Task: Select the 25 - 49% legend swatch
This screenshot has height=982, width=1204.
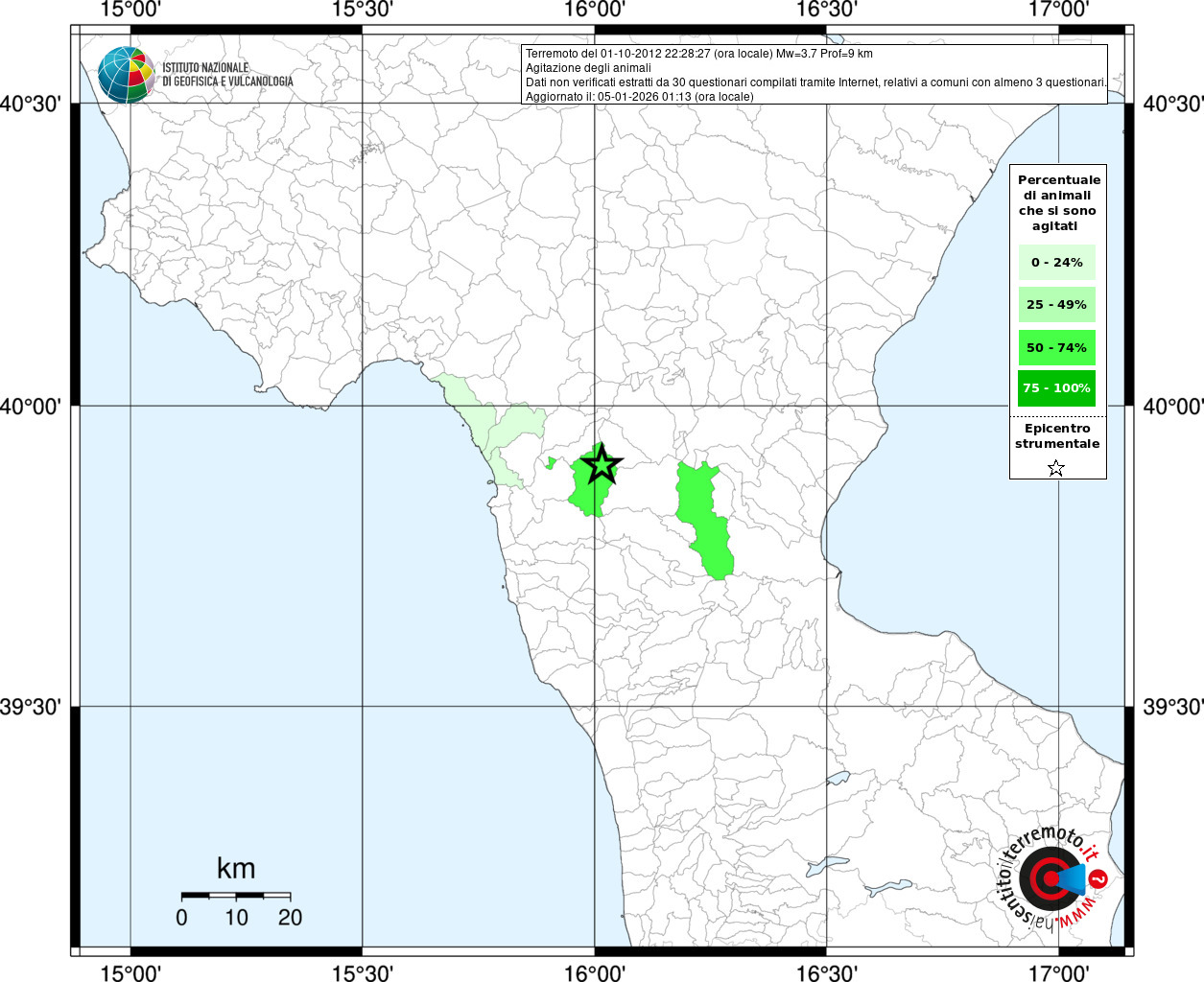Action: 1056,304
